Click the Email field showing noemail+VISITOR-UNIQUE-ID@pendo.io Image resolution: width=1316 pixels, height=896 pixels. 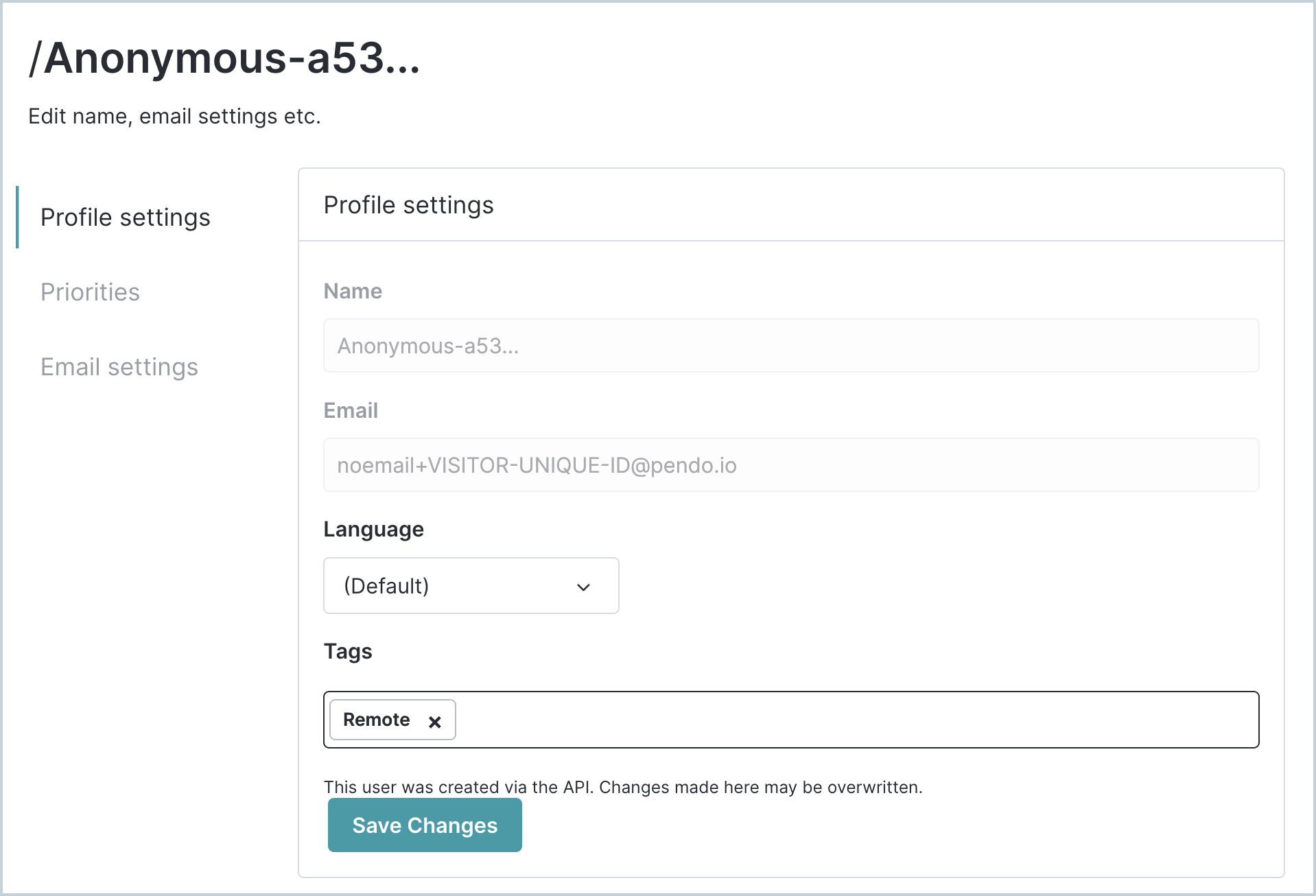[x=791, y=465]
